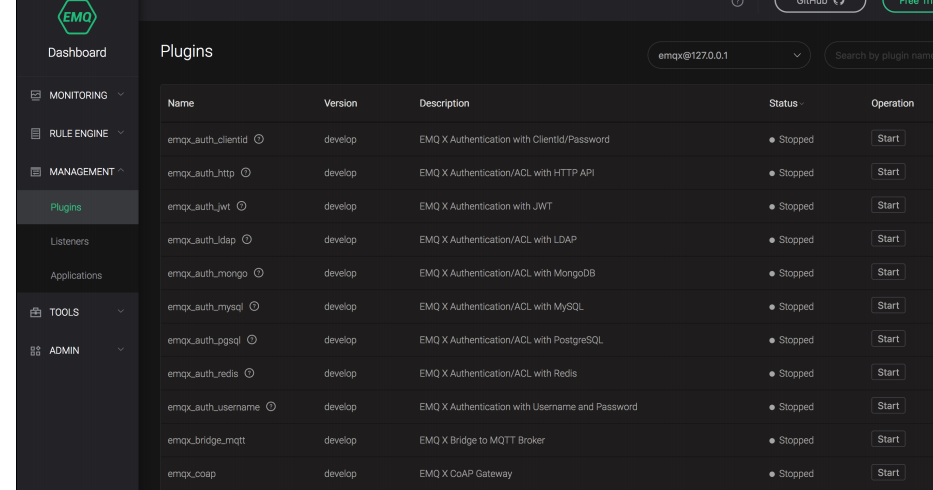Collapse the MANAGEMENT menu chevron
Viewport: 933px width, 490px height.
tap(121, 170)
